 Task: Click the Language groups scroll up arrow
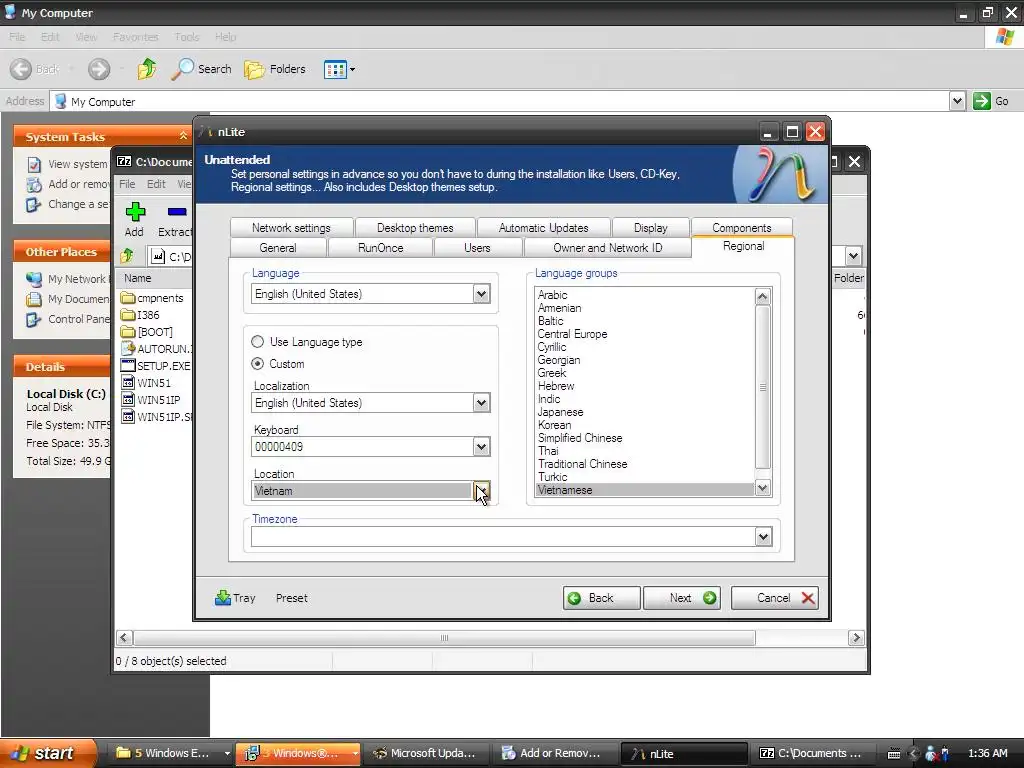763,296
